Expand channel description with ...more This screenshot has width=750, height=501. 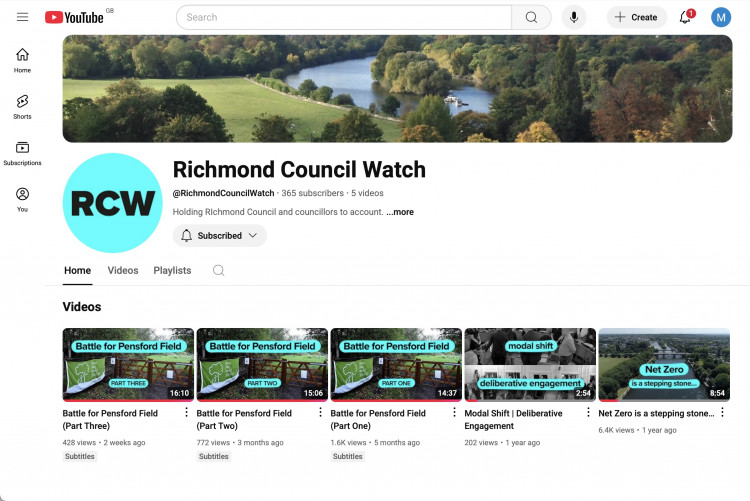pyautogui.click(x=400, y=212)
